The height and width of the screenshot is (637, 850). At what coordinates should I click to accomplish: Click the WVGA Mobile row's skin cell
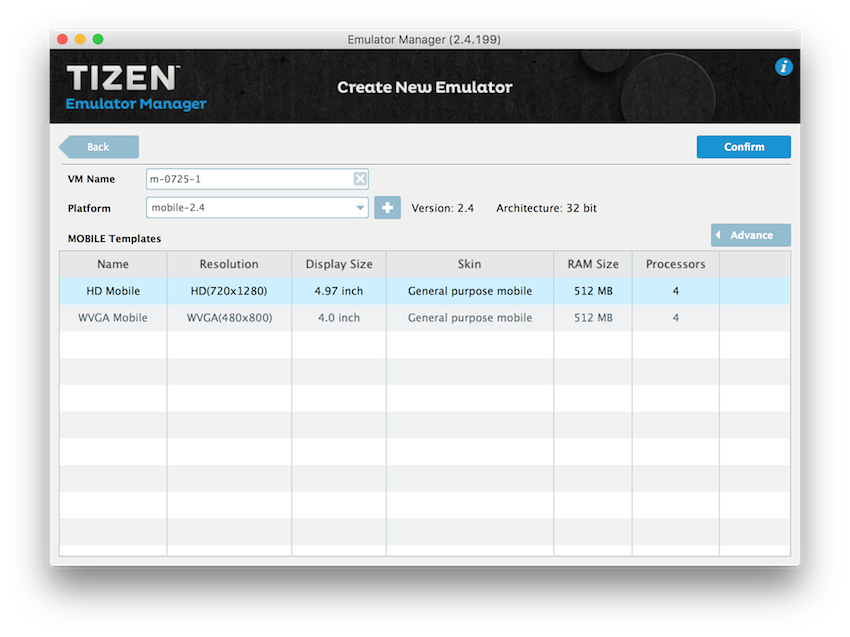470,318
